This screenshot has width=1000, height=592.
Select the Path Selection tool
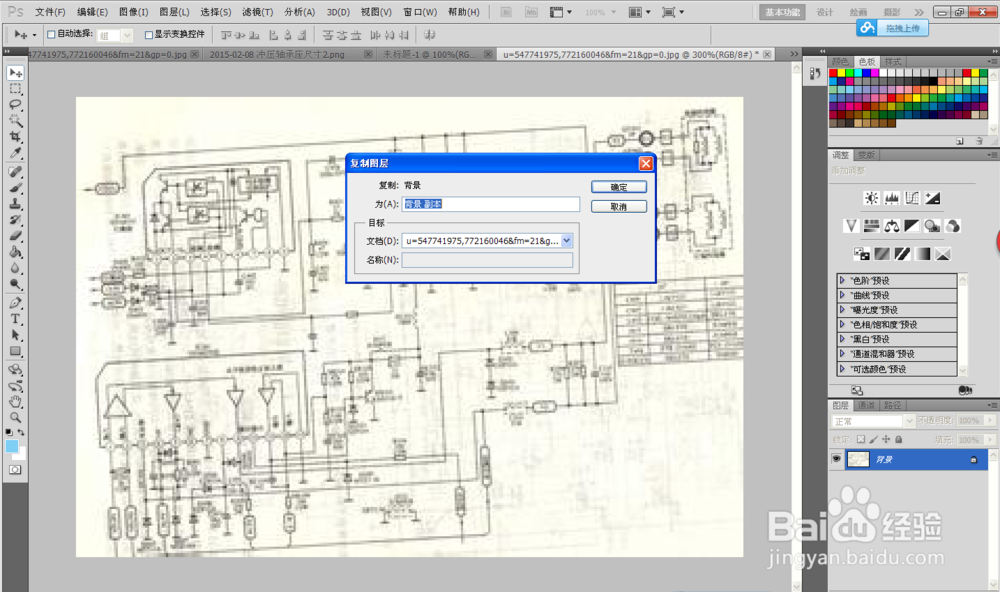pos(15,335)
